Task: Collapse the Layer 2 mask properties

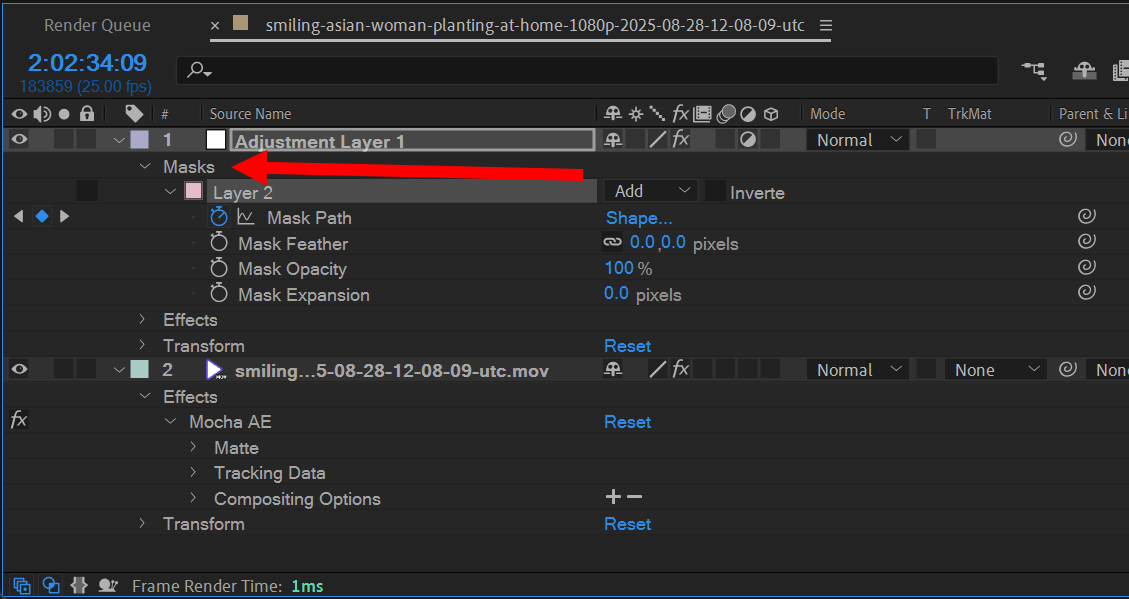Action: (x=171, y=192)
